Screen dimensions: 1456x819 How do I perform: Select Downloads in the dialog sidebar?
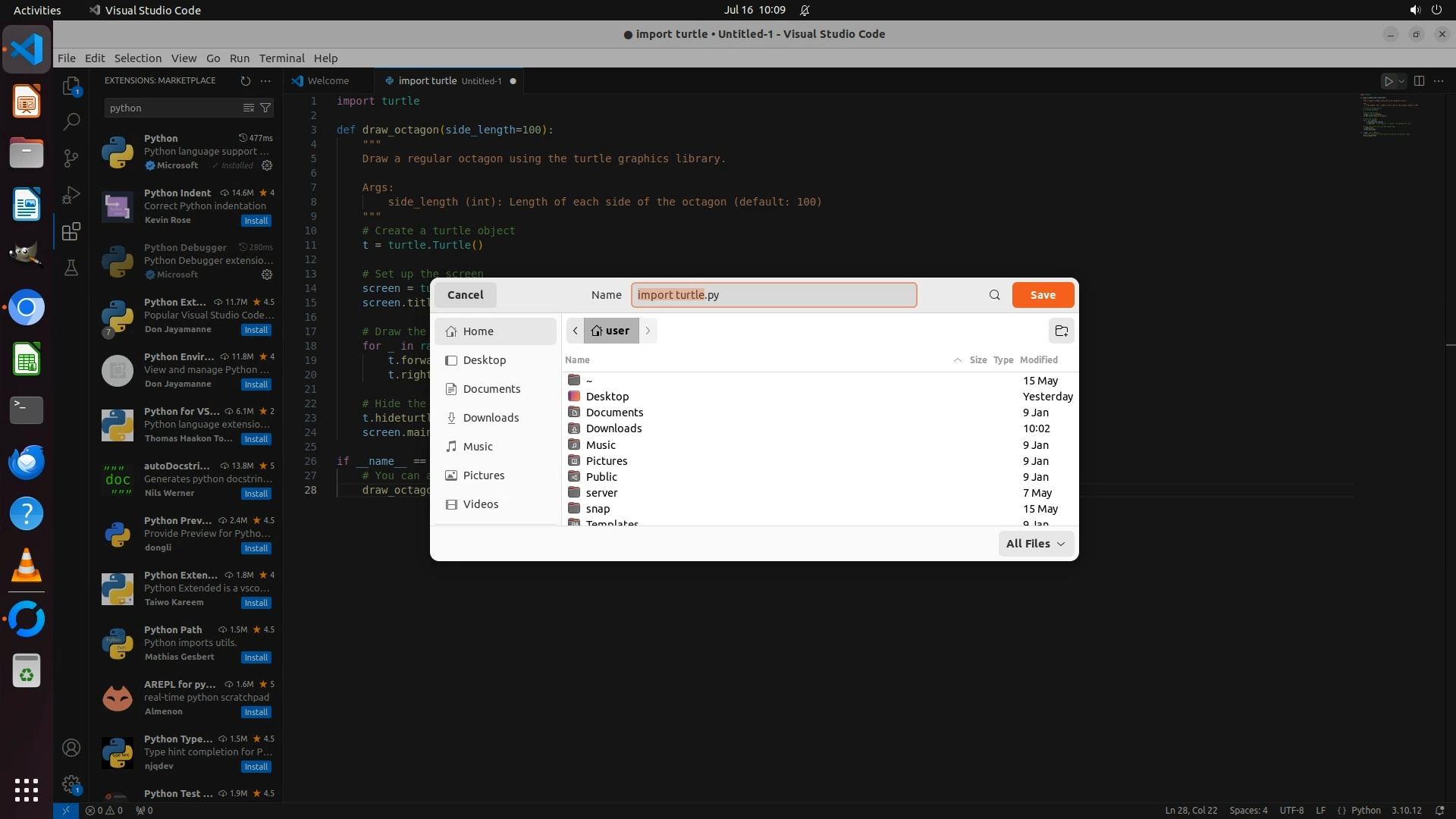pyautogui.click(x=491, y=418)
